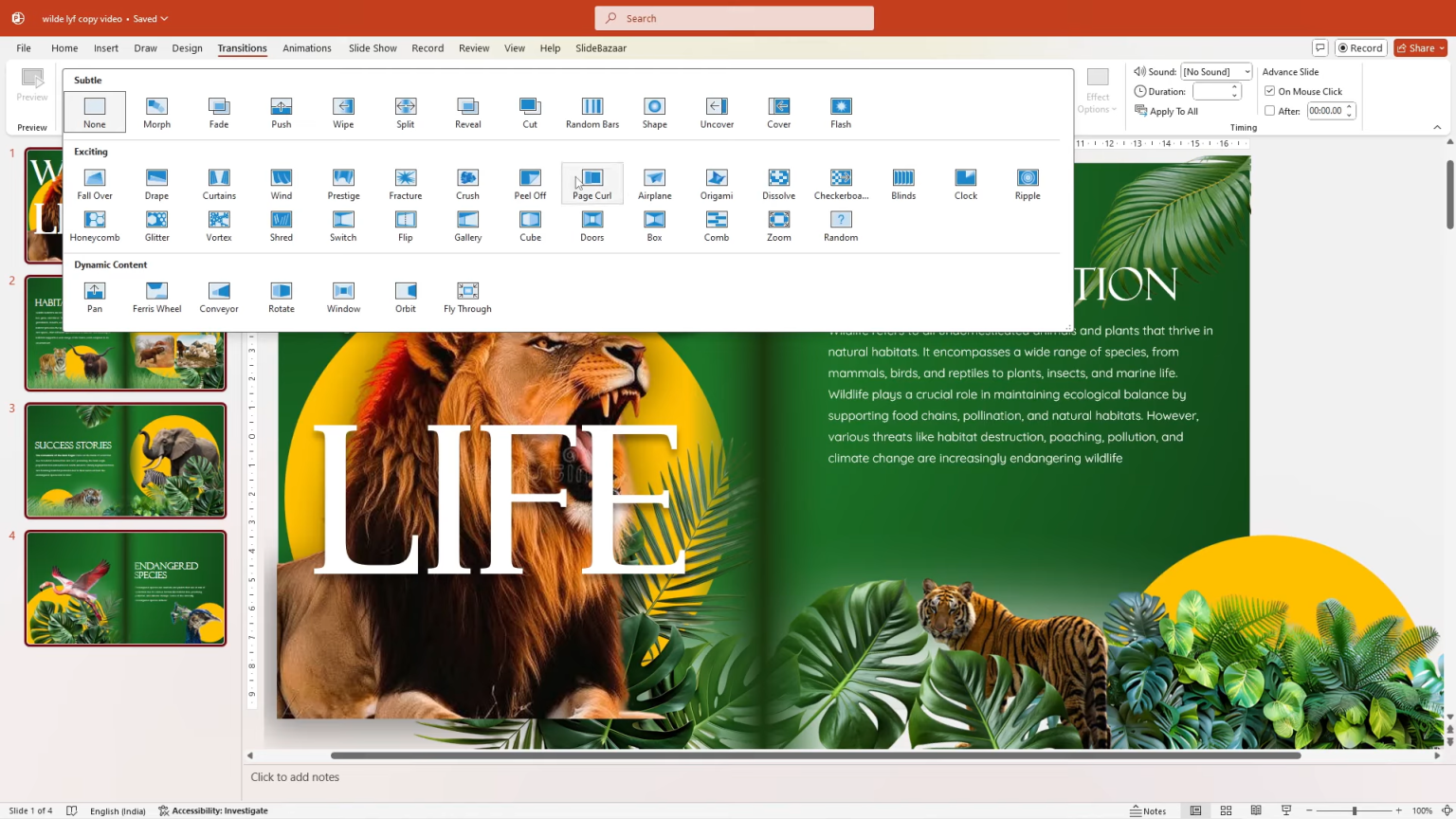The image size is (1456, 819).
Task: Open the SlideBazaar menu tab
Action: coord(600,47)
